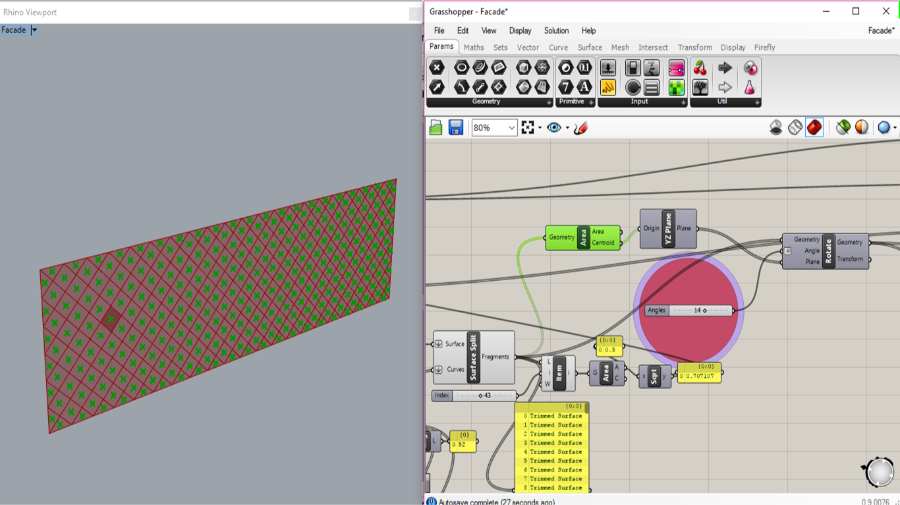900x505 pixels.
Task: Activate the red Sketch pen tool
Action: pyautogui.click(x=580, y=127)
